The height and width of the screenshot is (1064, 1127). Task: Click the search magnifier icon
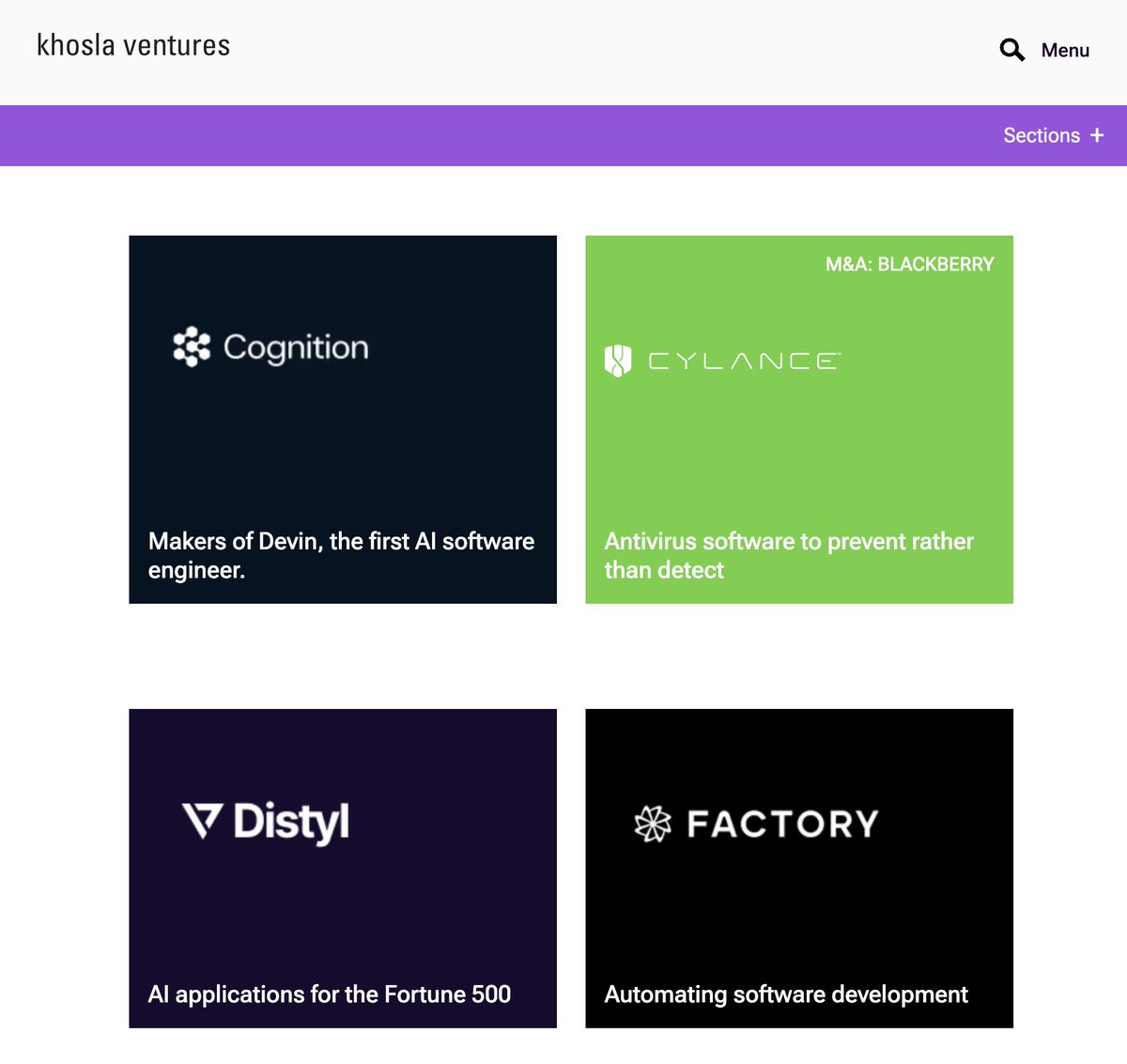click(x=1011, y=50)
